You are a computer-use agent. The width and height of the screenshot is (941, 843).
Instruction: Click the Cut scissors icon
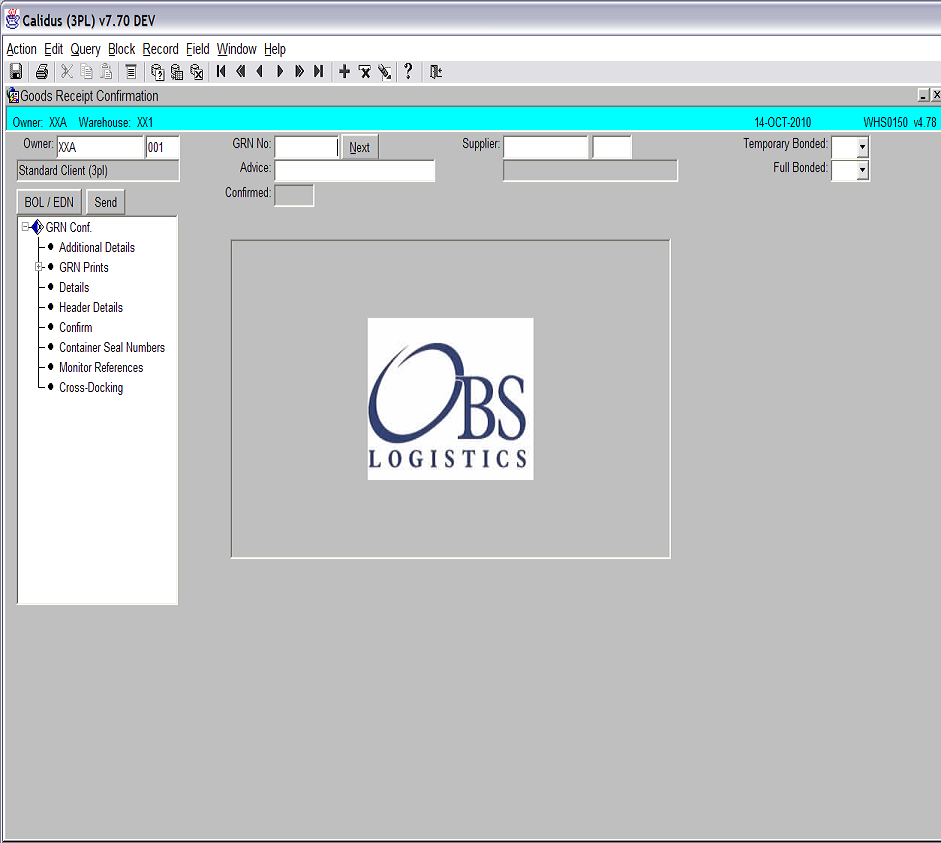[x=67, y=72]
